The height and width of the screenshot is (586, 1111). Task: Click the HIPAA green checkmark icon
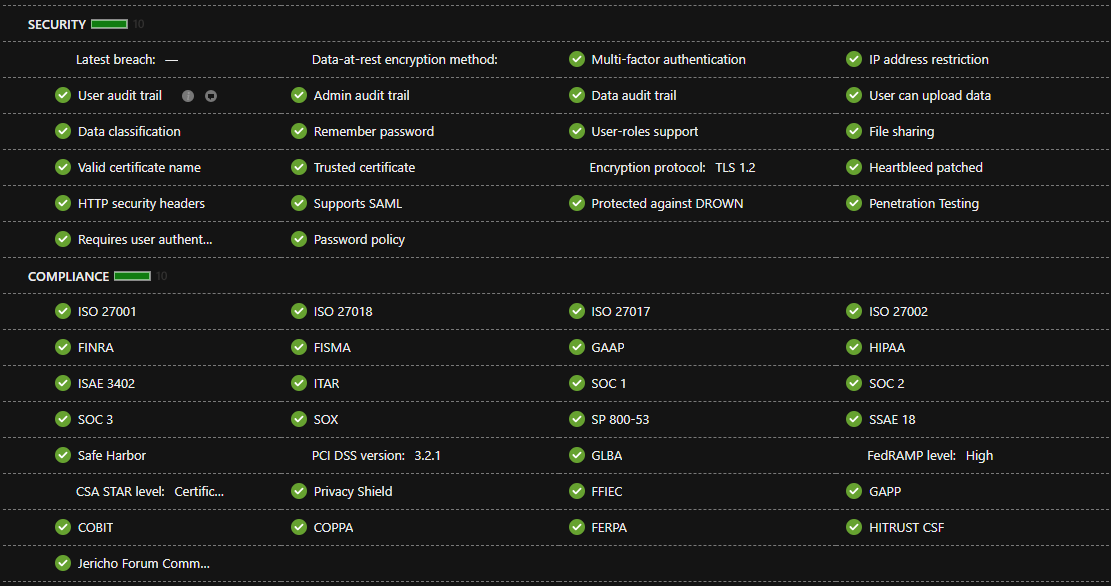[x=853, y=348]
